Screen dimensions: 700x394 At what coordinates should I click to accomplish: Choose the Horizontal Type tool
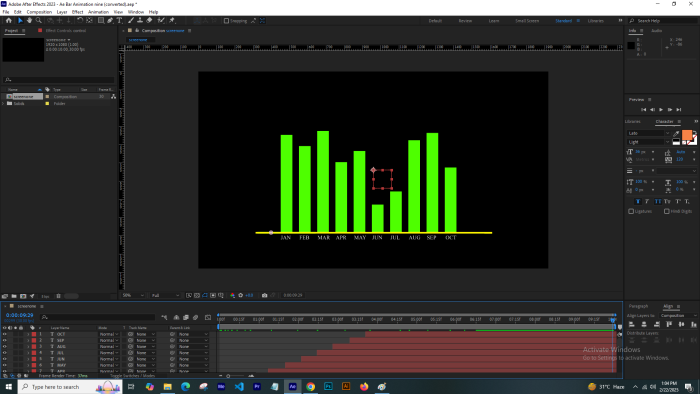pyautogui.click(x=120, y=21)
